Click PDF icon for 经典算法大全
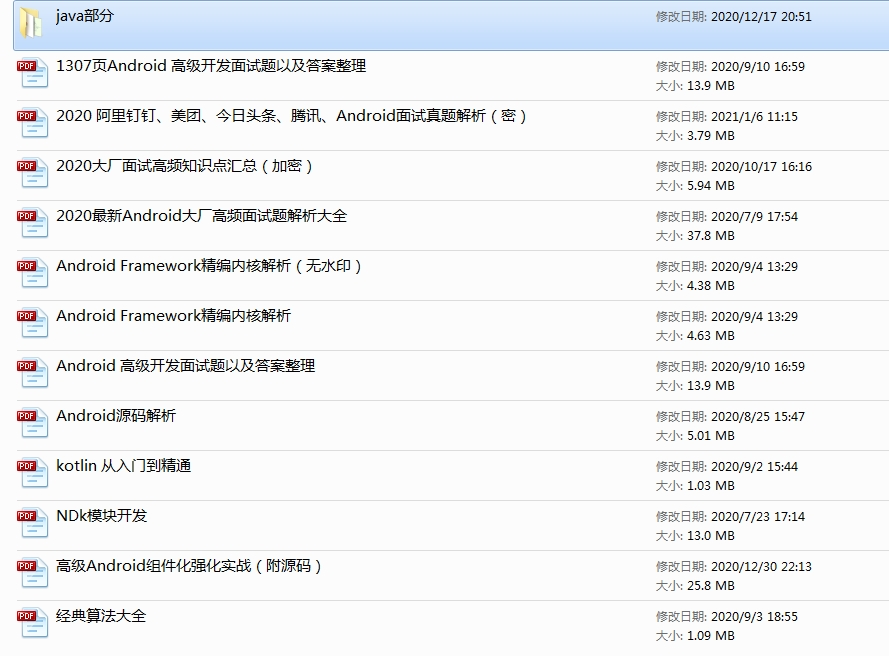 [x=32, y=623]
